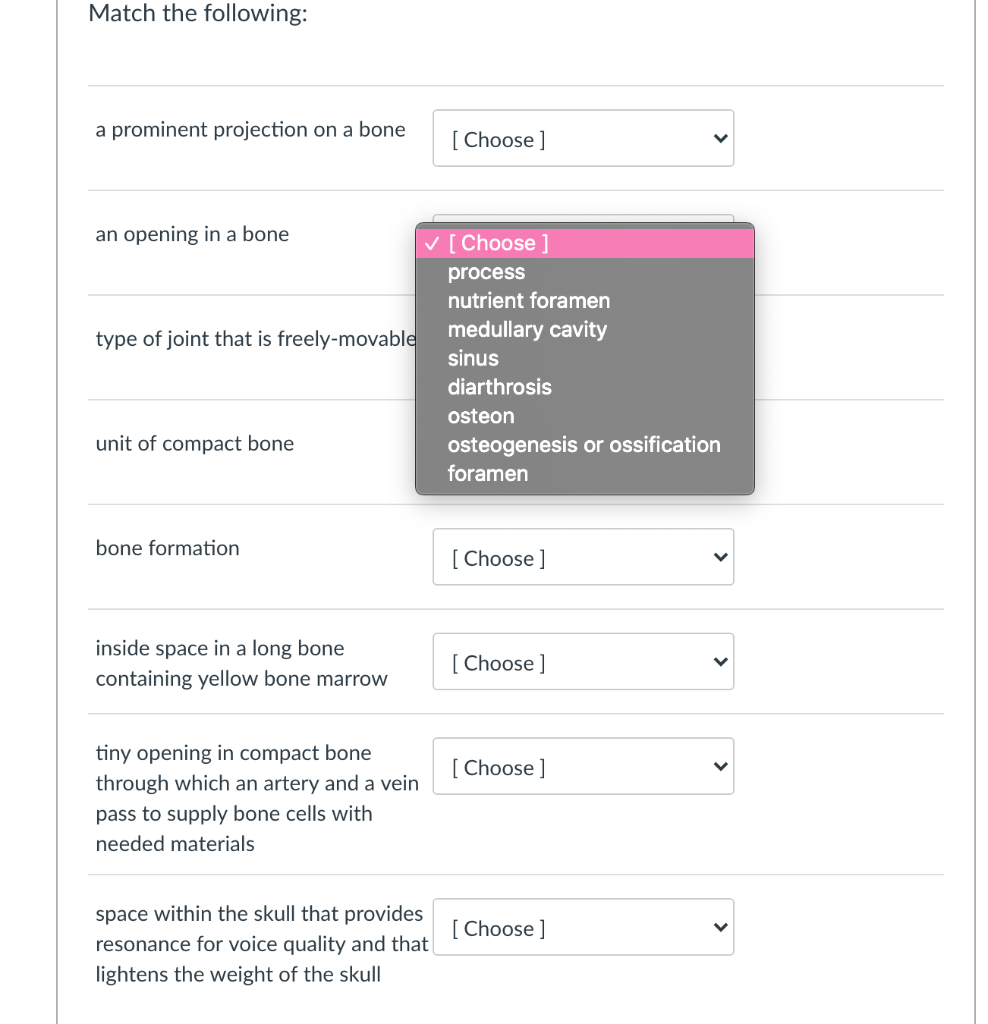Click the question text "unit of compact bone"

click(194, 443)
